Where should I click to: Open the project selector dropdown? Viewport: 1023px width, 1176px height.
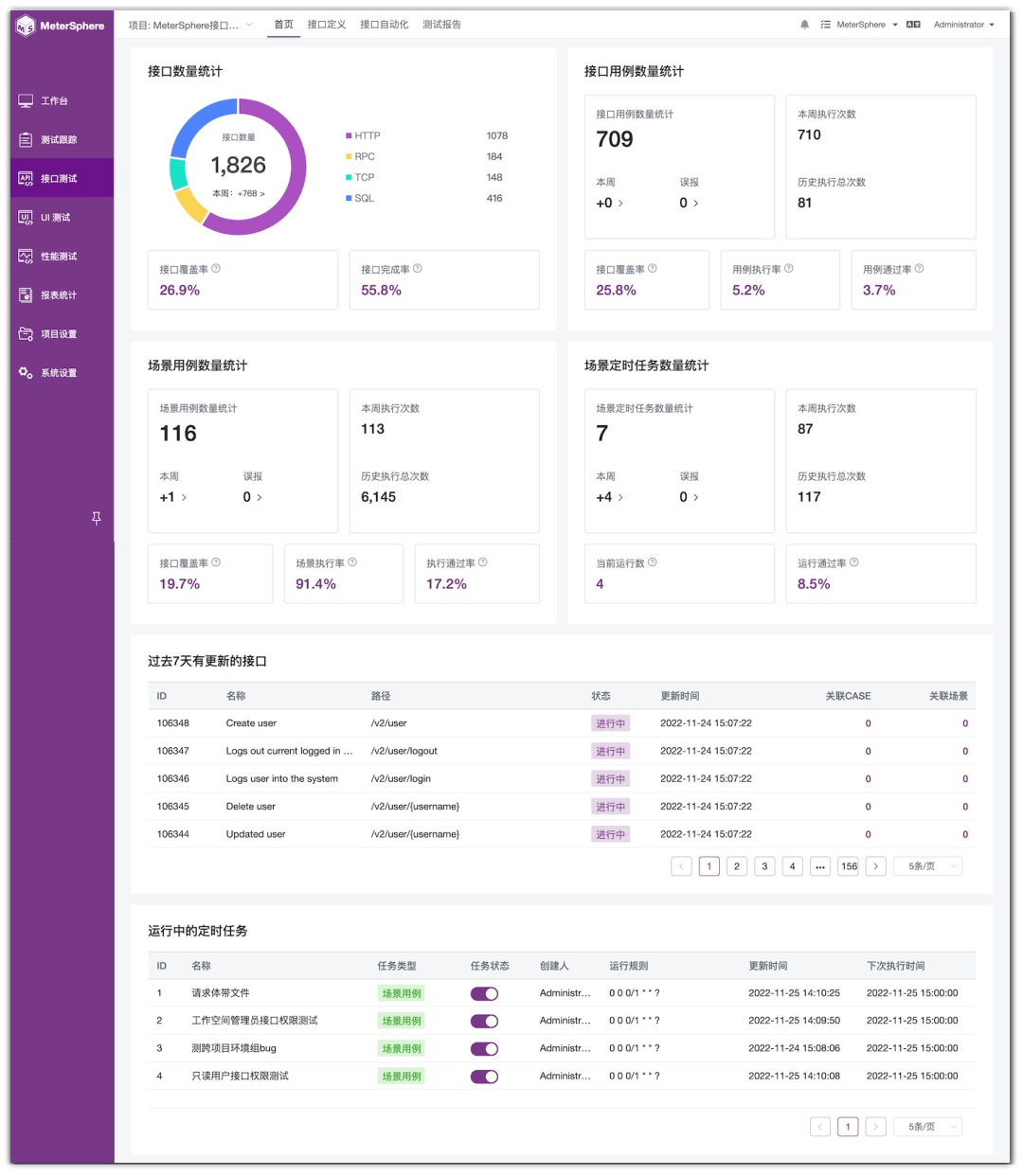tap(190, 25)
